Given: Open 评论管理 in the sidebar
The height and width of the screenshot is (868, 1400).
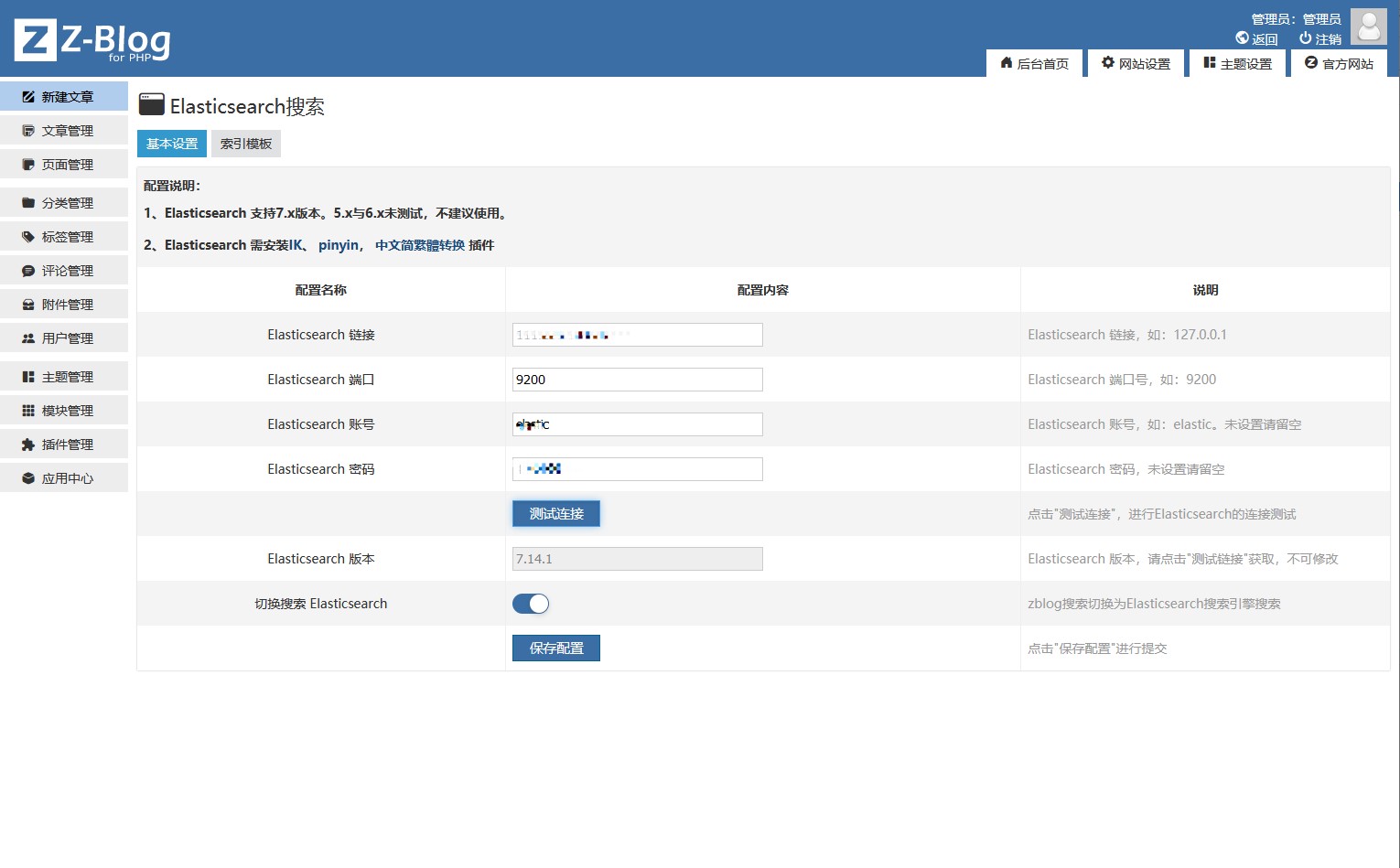Looking at the screenshot, I should coord(64,271).
